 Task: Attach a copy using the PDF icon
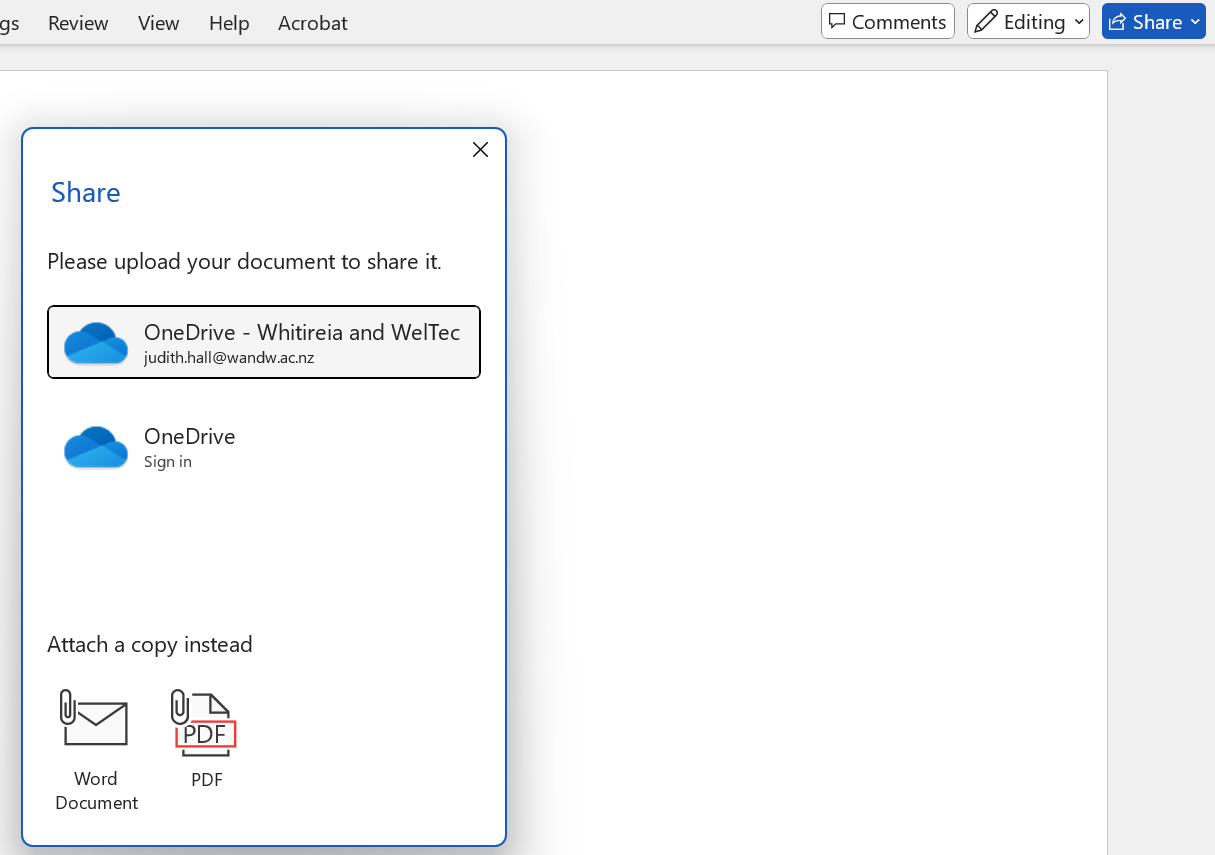point(204,722)
